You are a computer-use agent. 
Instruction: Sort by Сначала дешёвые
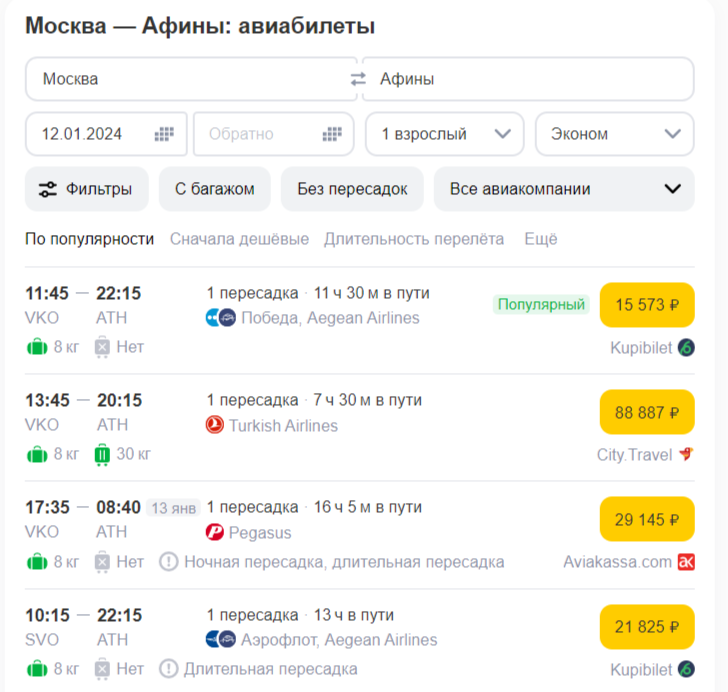[x=239, y=239]
